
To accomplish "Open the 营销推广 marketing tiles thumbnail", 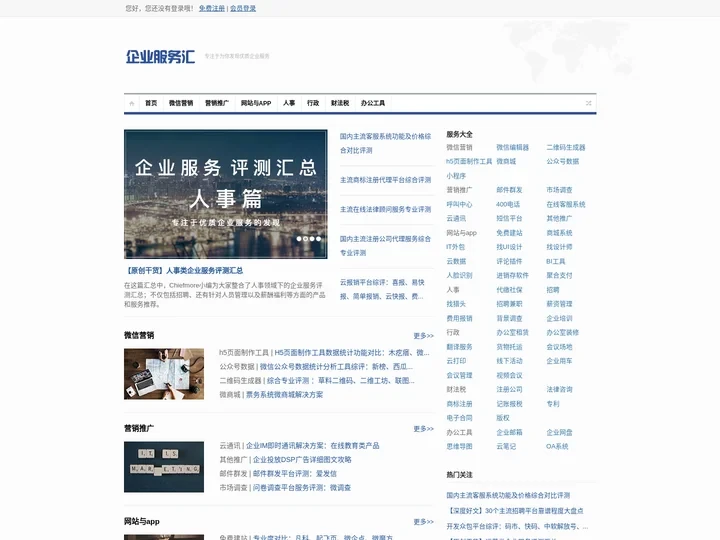I will point(164,467).
